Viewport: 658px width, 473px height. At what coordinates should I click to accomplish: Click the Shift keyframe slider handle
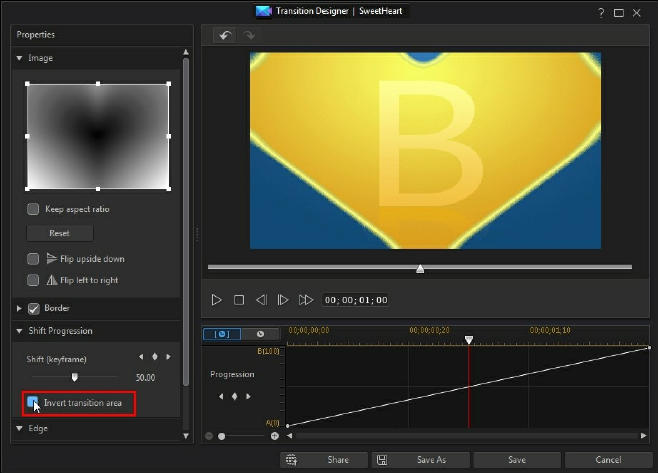point(74,377)
